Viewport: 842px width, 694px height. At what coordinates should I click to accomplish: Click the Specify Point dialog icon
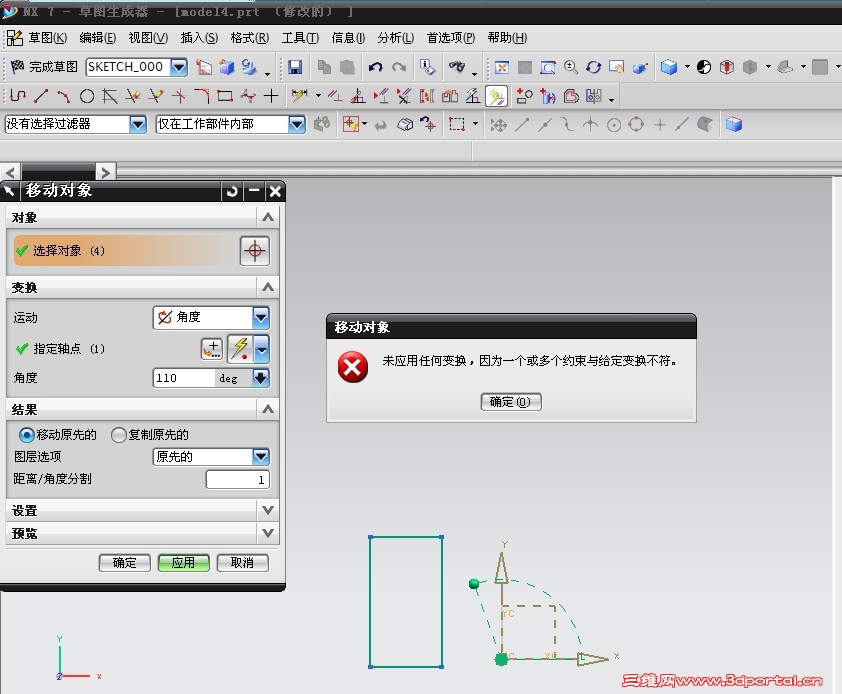pyautogui.click(x=213, y=349)
